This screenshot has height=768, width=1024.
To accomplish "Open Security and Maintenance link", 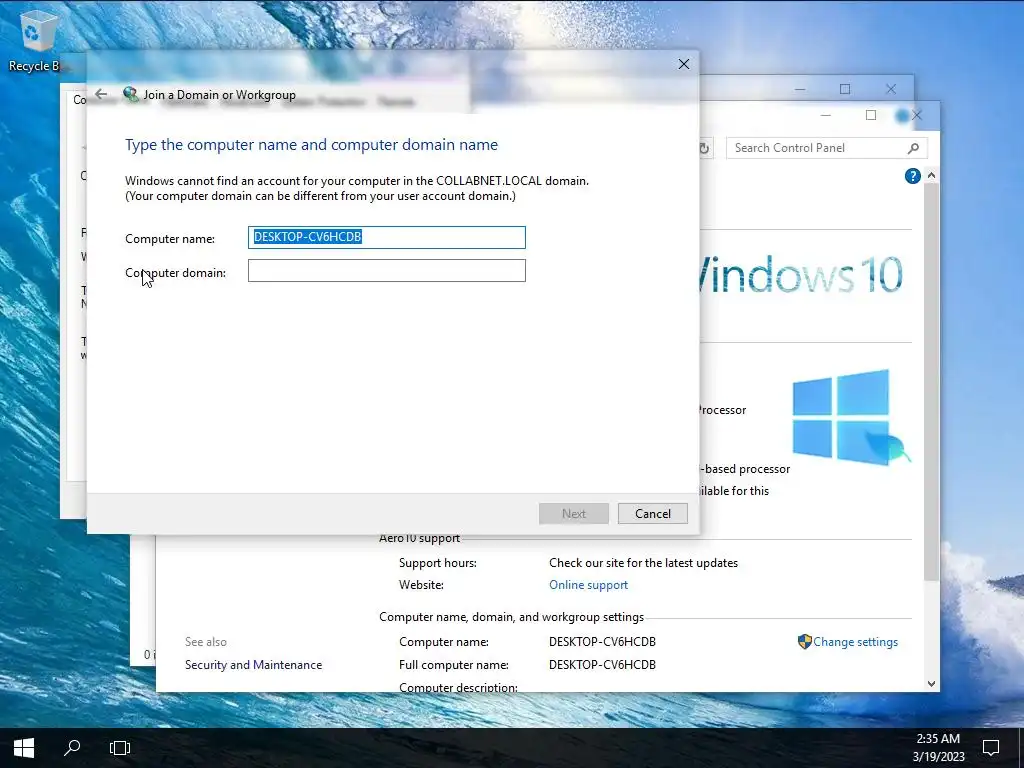I will pos(253,665).
